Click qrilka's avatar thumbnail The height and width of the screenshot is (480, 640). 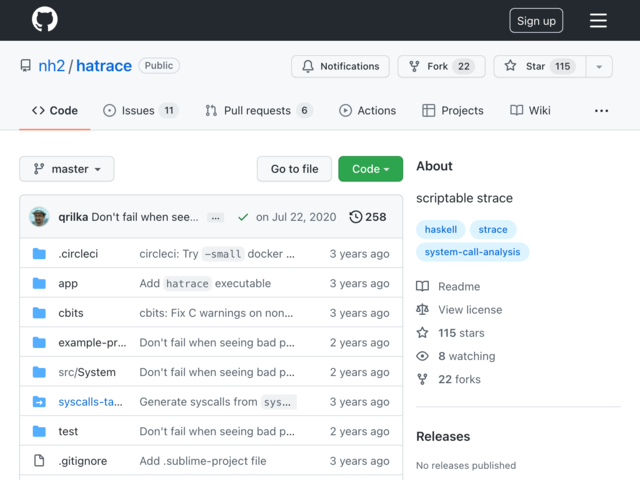tap(39, 217)
